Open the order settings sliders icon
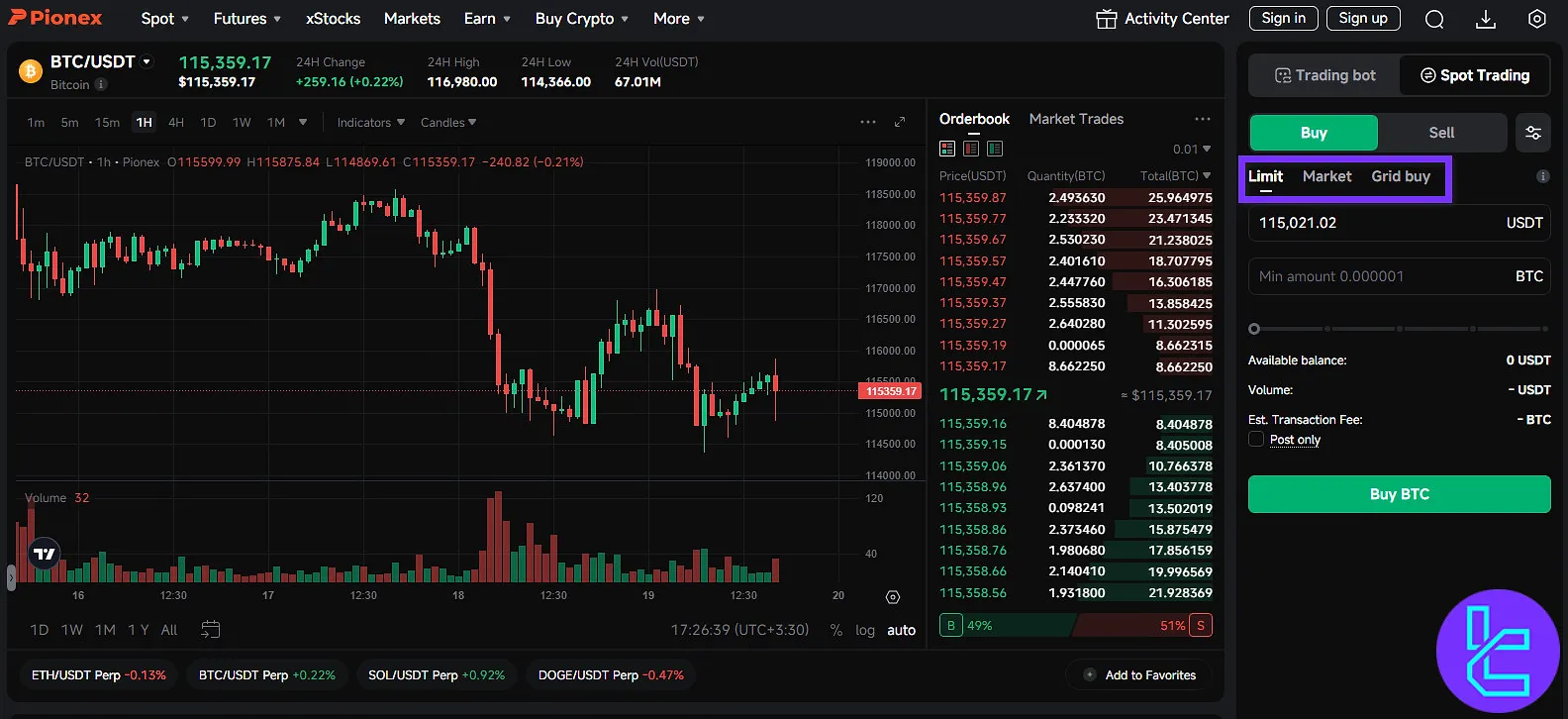 point(1532,133)
